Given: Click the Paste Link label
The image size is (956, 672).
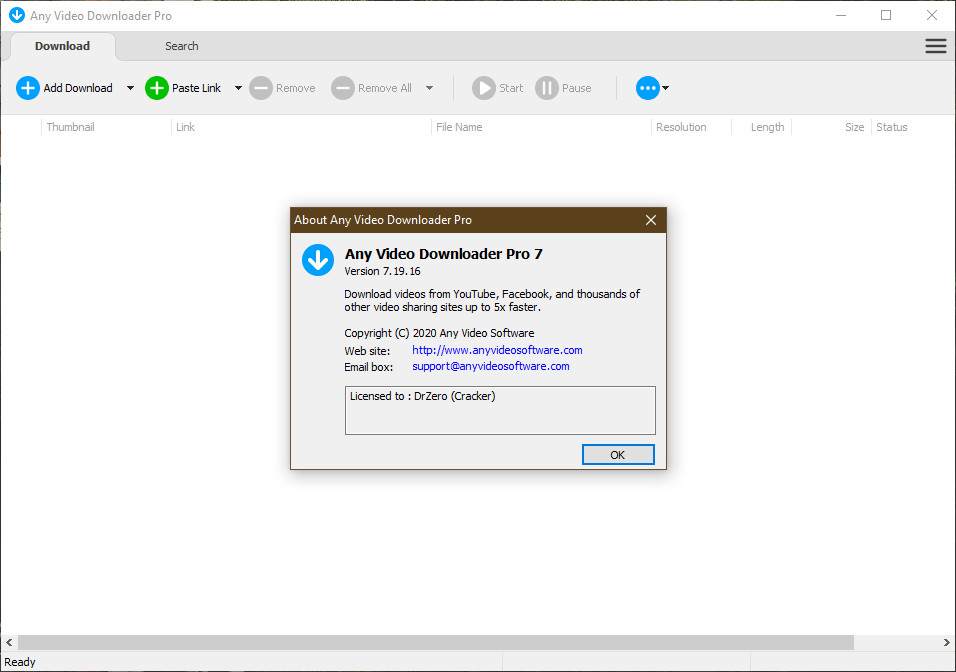Looking at the screenshot, I should click(196, 88).
